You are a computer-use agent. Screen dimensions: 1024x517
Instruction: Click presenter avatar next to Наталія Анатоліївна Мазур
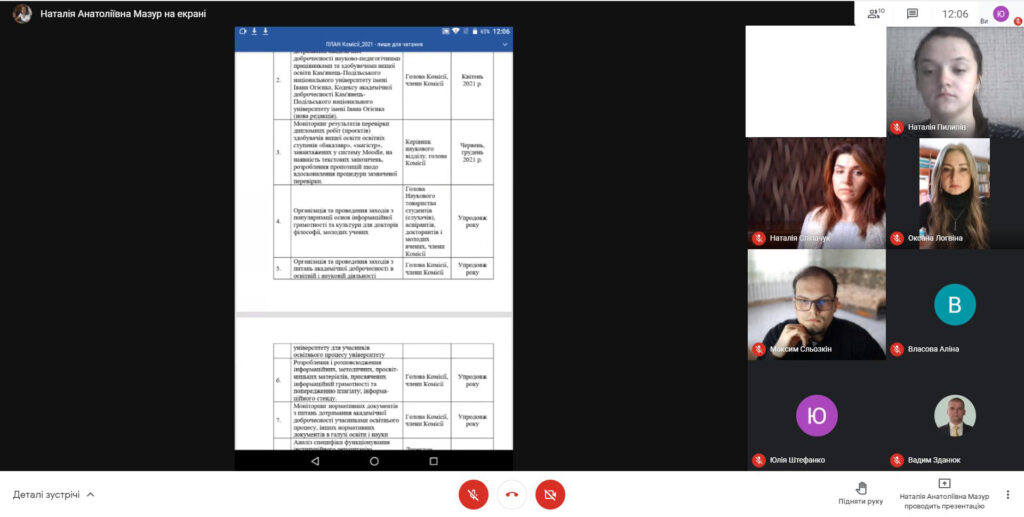click(22, 14)
